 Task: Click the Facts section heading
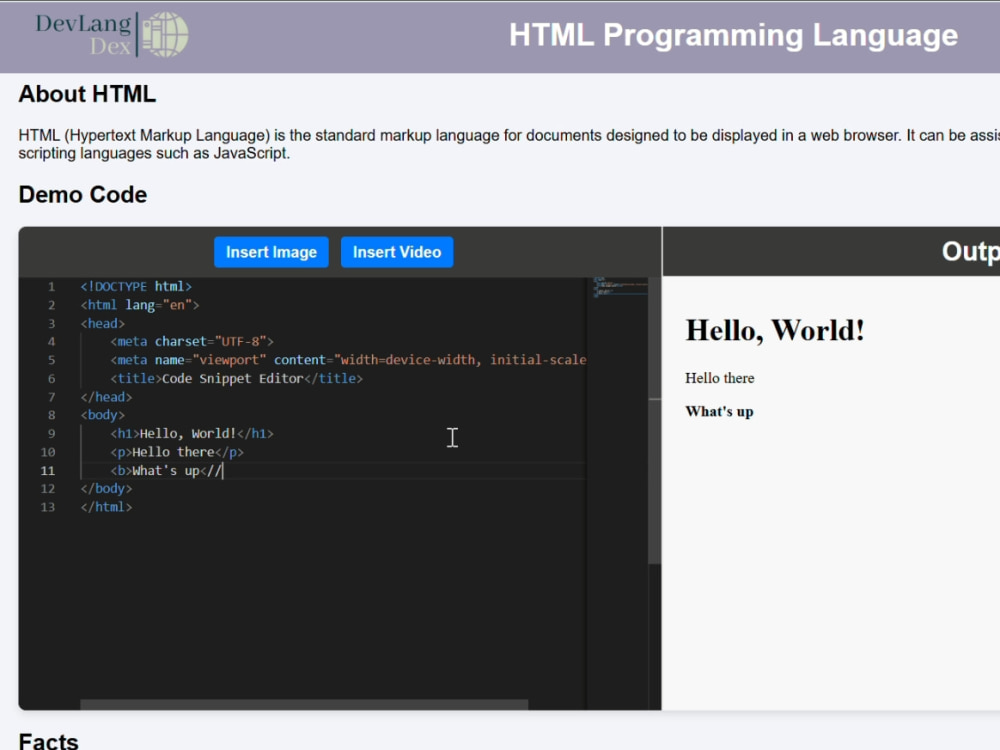coord(48,740)
